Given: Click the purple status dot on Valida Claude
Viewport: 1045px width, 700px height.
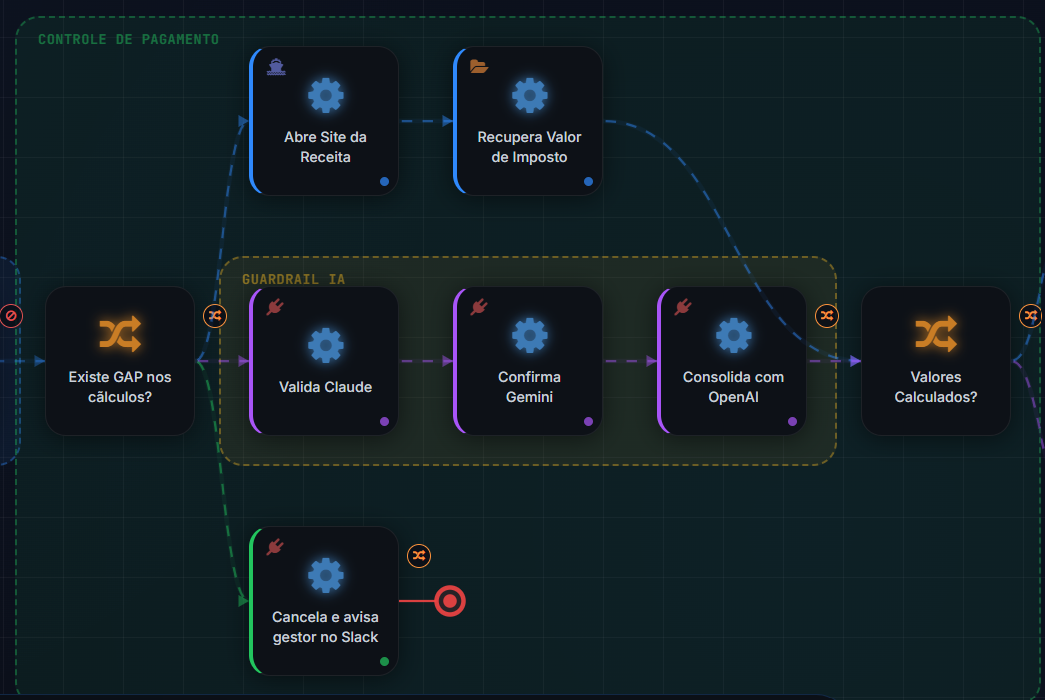Looking at the screenshot, I should click(x=385, y=421).
